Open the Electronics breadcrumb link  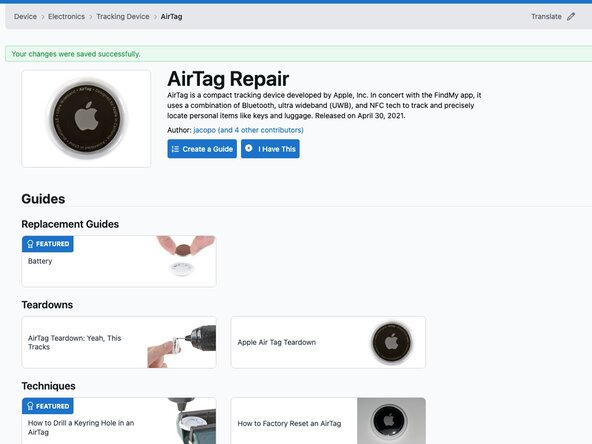coord(66,17)
